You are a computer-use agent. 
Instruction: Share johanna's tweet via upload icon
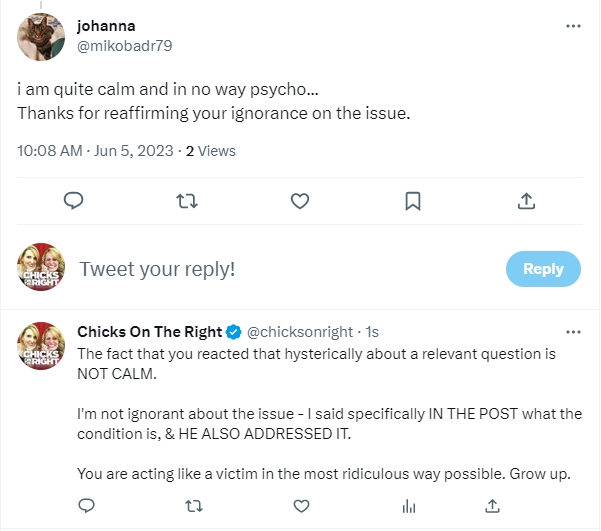(526, 201)
